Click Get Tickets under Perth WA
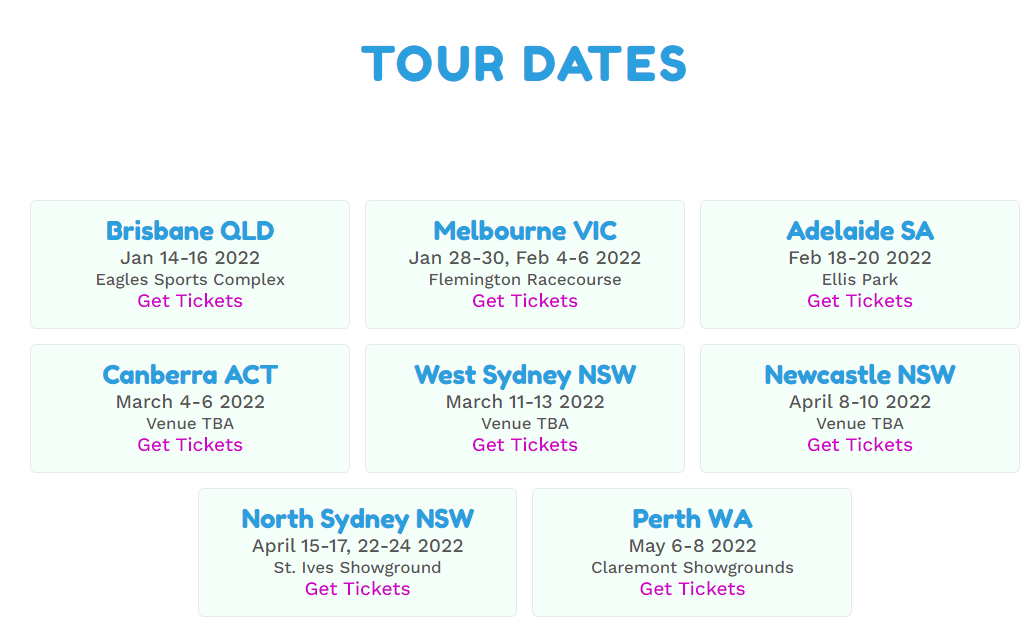This screenshot has width=1032, height=631. click(x=692, y=589)
